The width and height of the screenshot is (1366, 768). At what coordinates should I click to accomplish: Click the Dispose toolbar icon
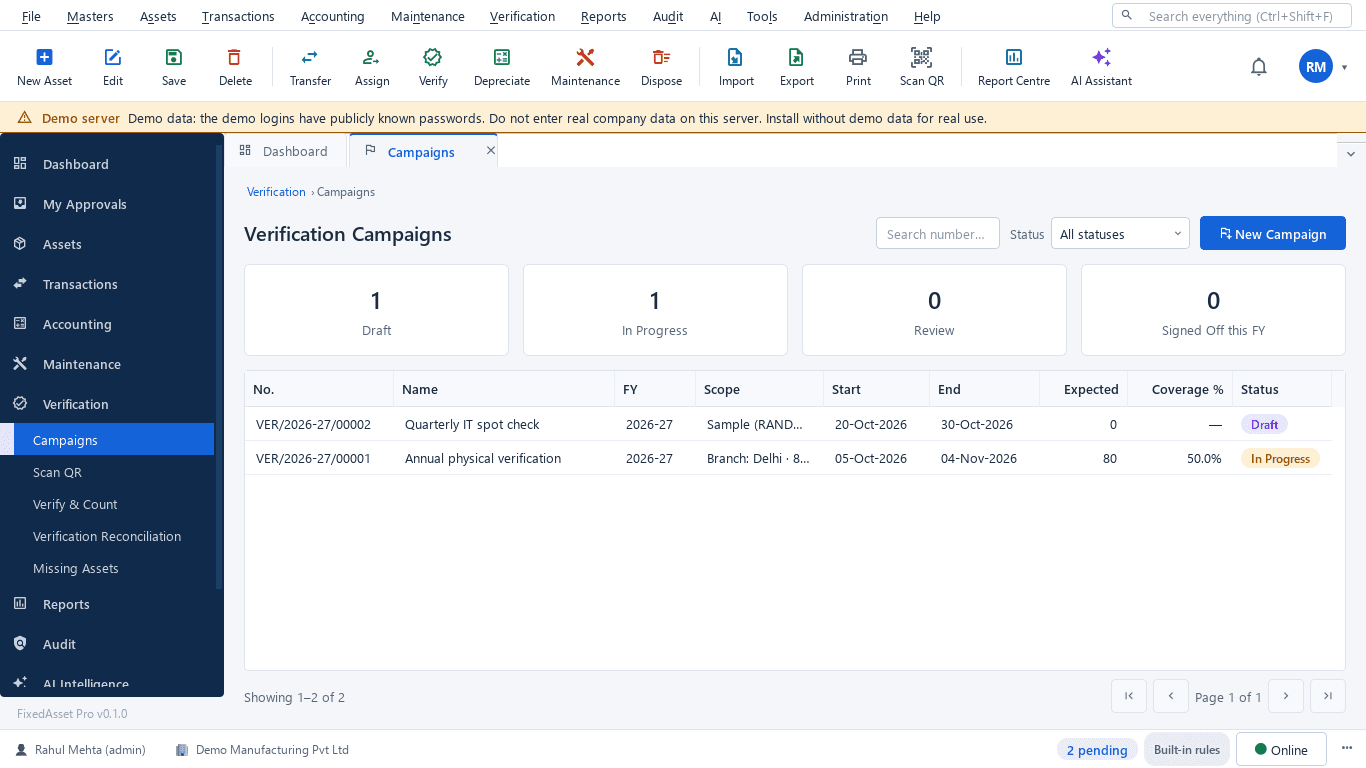tap(661, 68)
